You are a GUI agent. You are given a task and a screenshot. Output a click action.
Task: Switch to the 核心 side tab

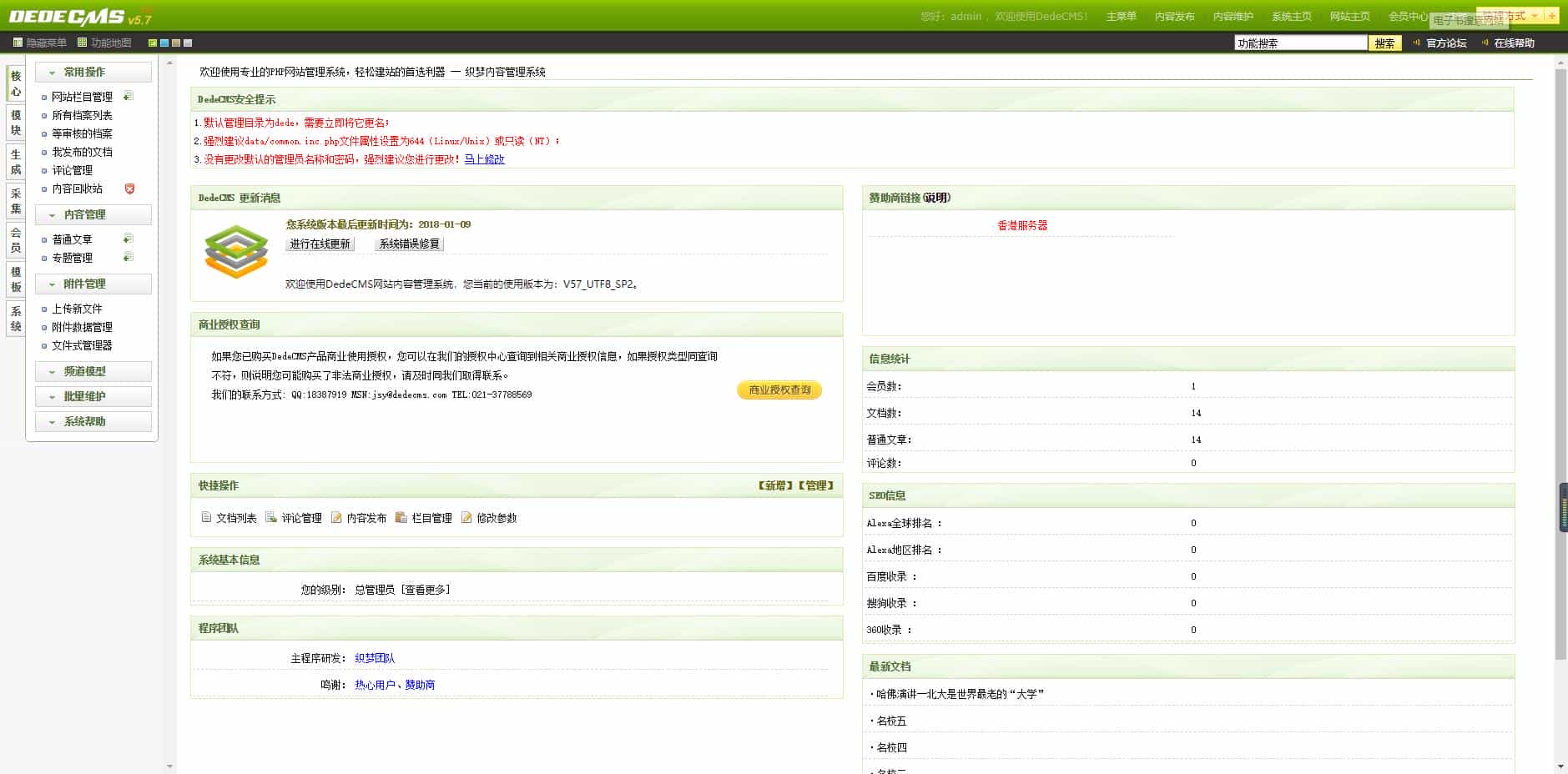click(16, 83)
